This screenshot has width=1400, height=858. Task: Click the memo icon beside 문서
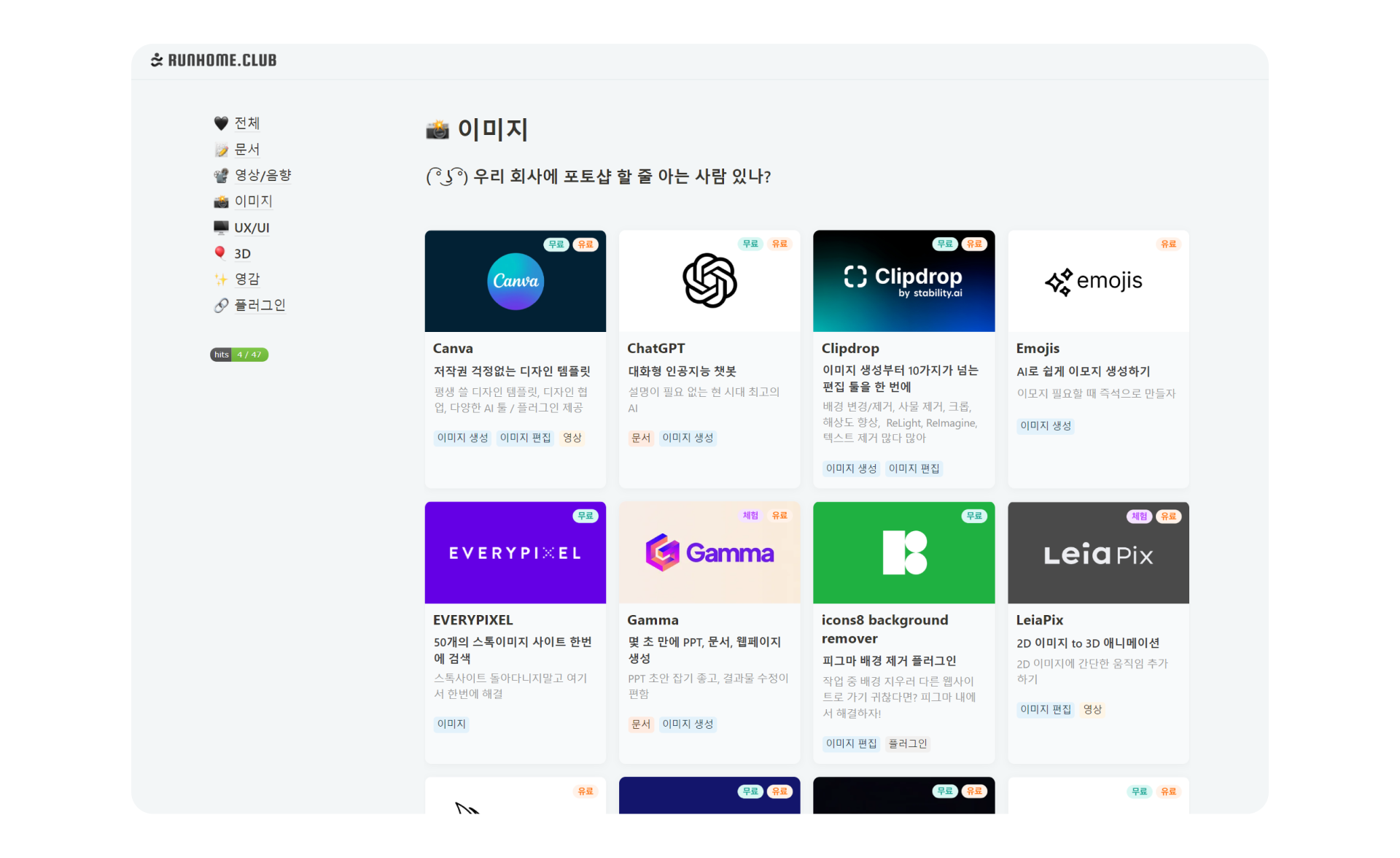pos(221,150)
